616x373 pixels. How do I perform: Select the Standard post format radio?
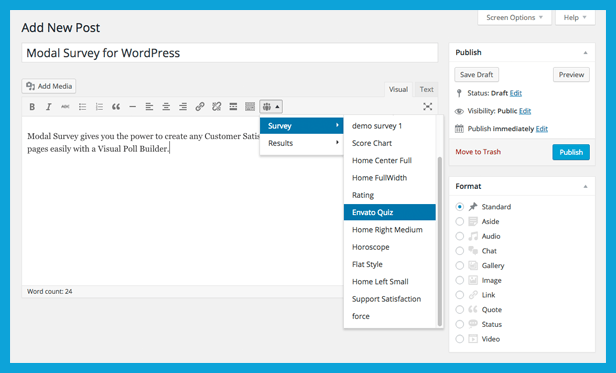tap(459, 207)
